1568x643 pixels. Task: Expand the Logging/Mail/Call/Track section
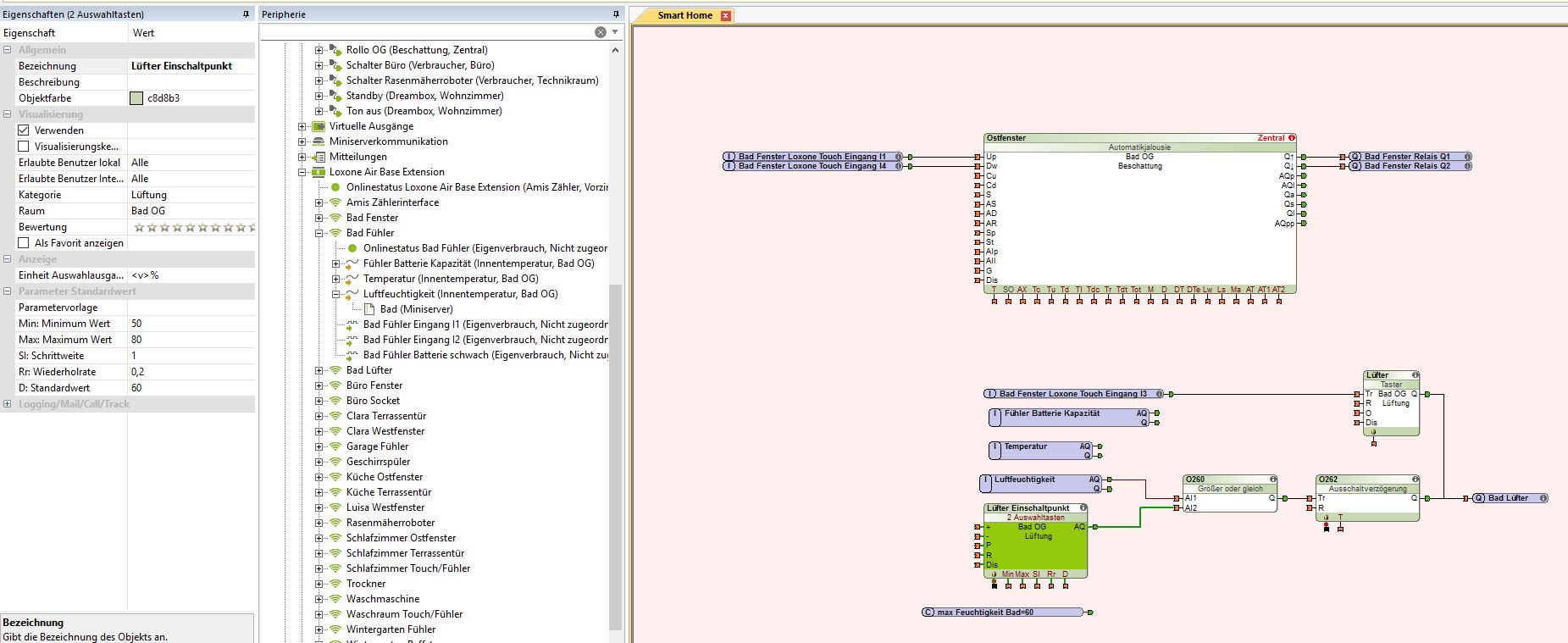click(x=8, y=404)
